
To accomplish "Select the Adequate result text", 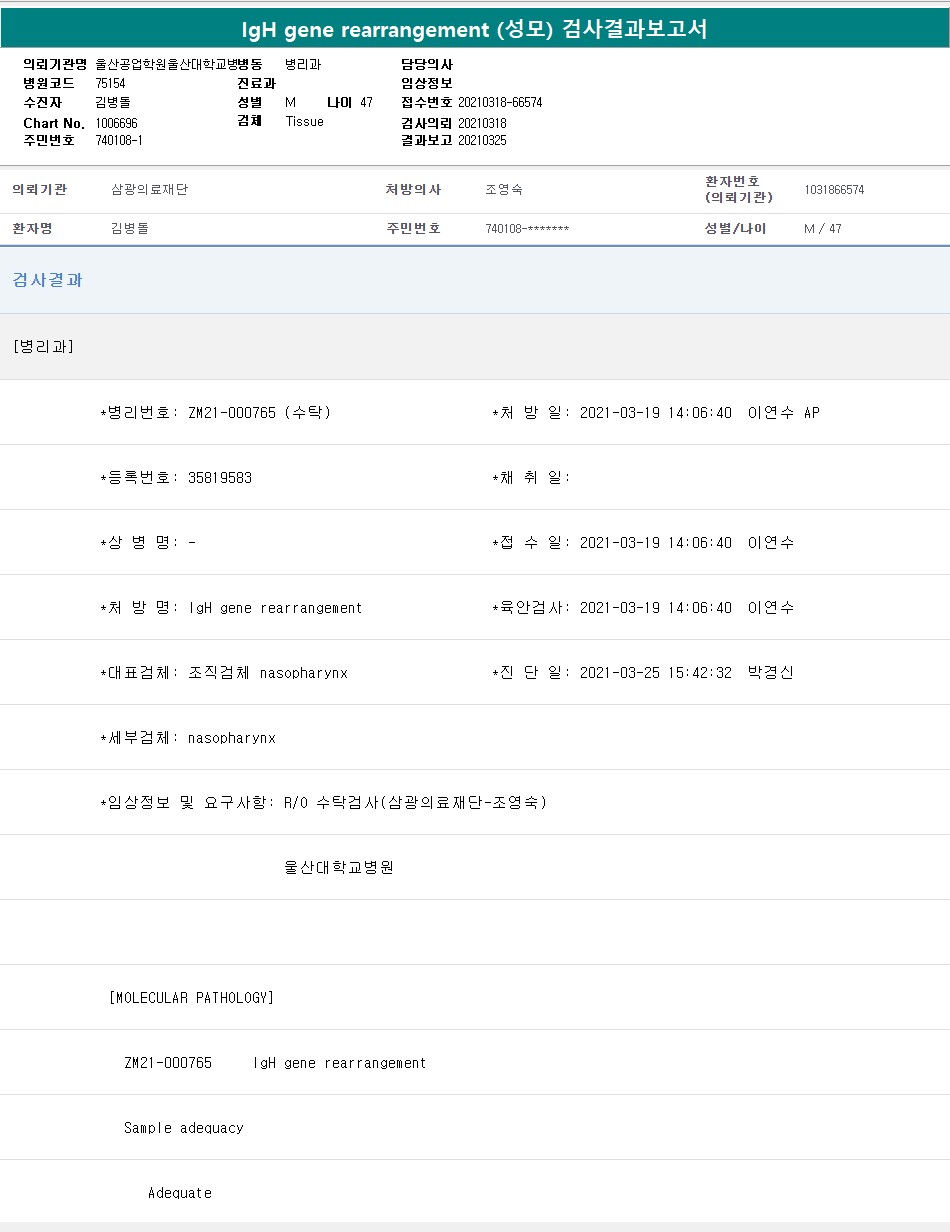I will [x=180, y=1193].
